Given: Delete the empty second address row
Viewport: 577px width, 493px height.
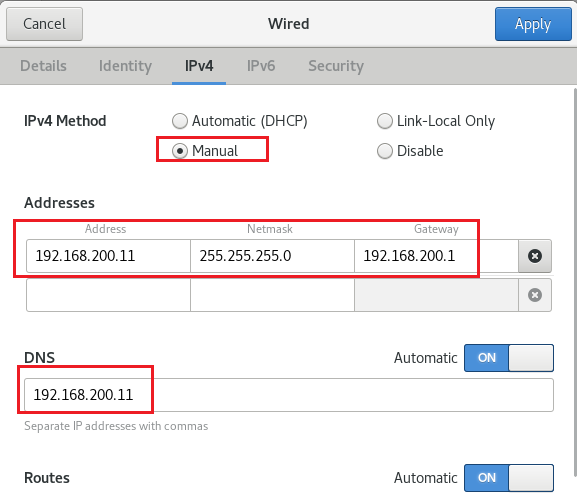Looking at the screenshot, I should tap(535, 295).
